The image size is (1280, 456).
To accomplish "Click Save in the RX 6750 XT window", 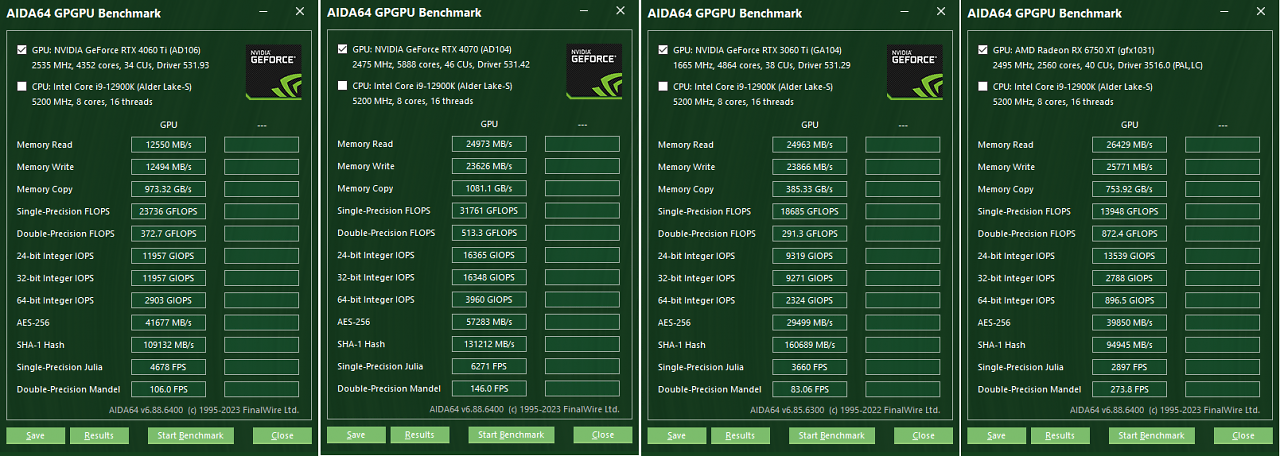I will 996,435.
